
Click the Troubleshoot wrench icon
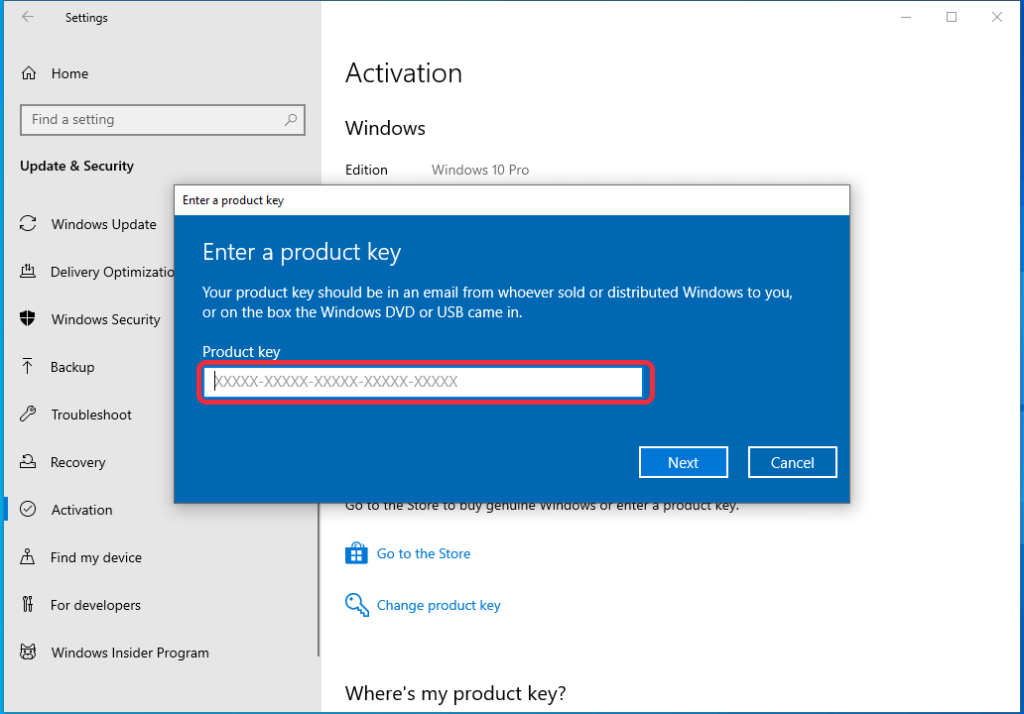click(x=29, y=414)
